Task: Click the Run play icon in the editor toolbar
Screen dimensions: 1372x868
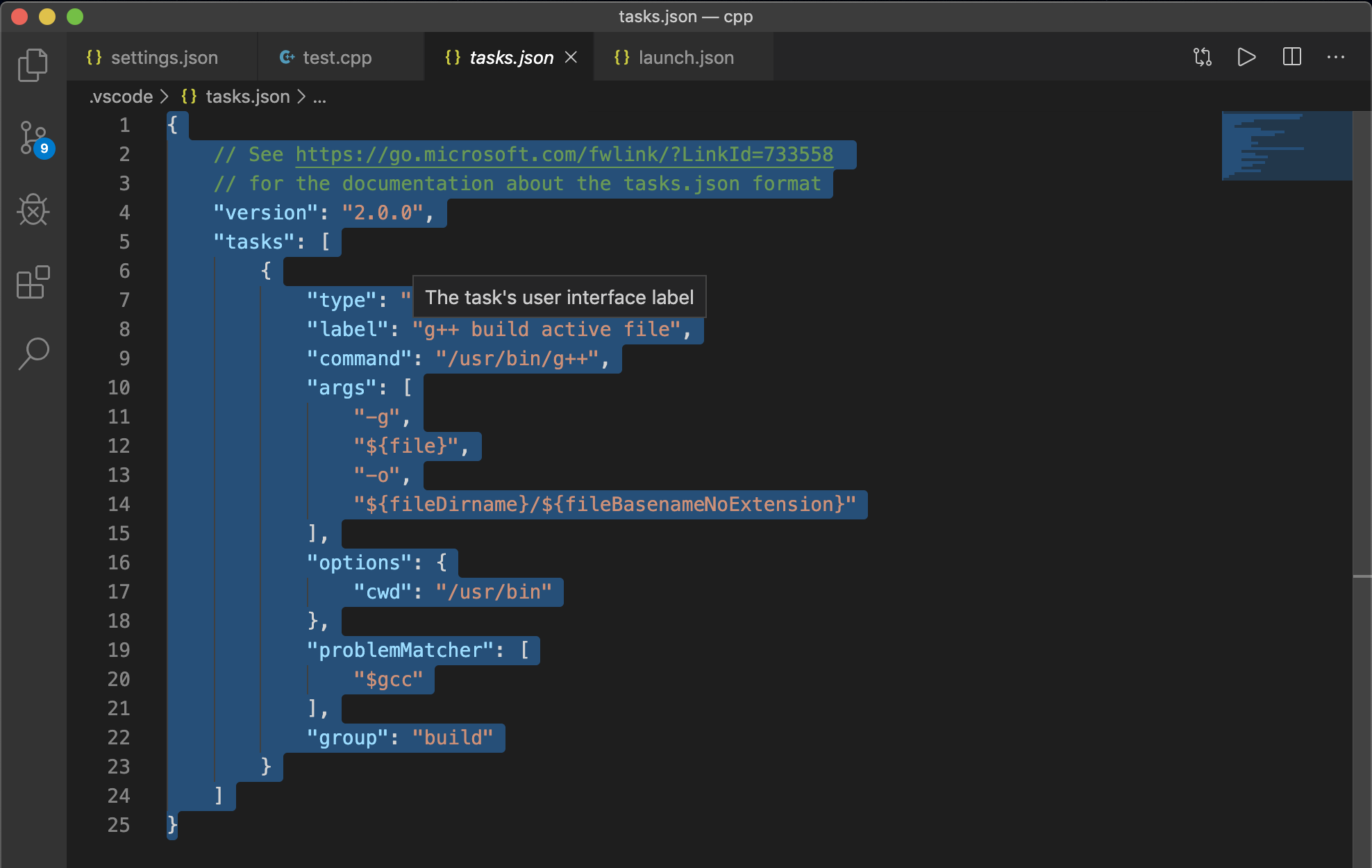Action: pyautogui.click(x=1246, y=57)
